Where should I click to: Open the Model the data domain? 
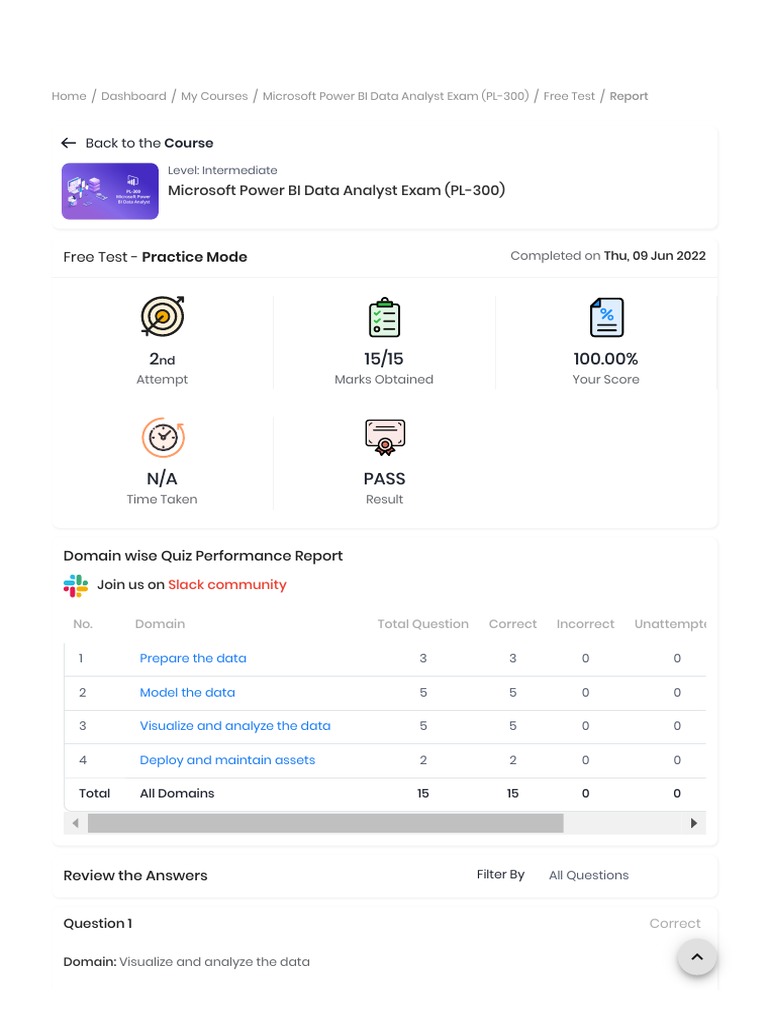[187, 692]
